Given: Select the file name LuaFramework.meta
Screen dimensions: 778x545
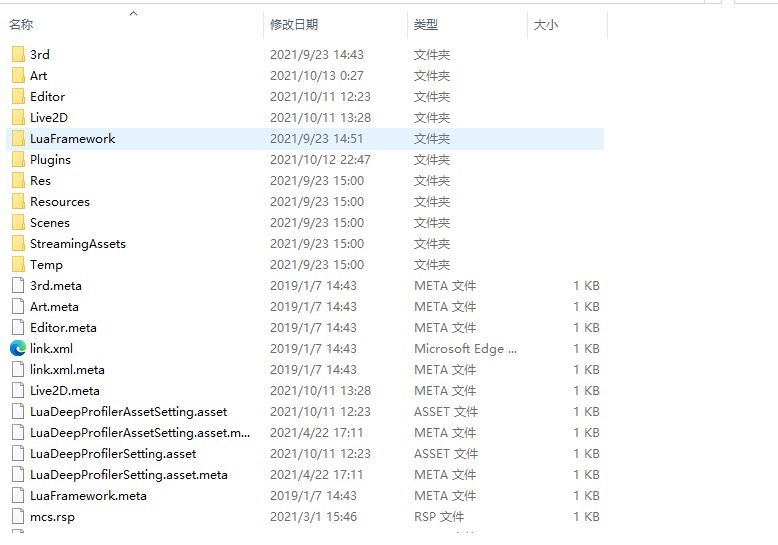Looking at the screenshot, I should point(88,495).
